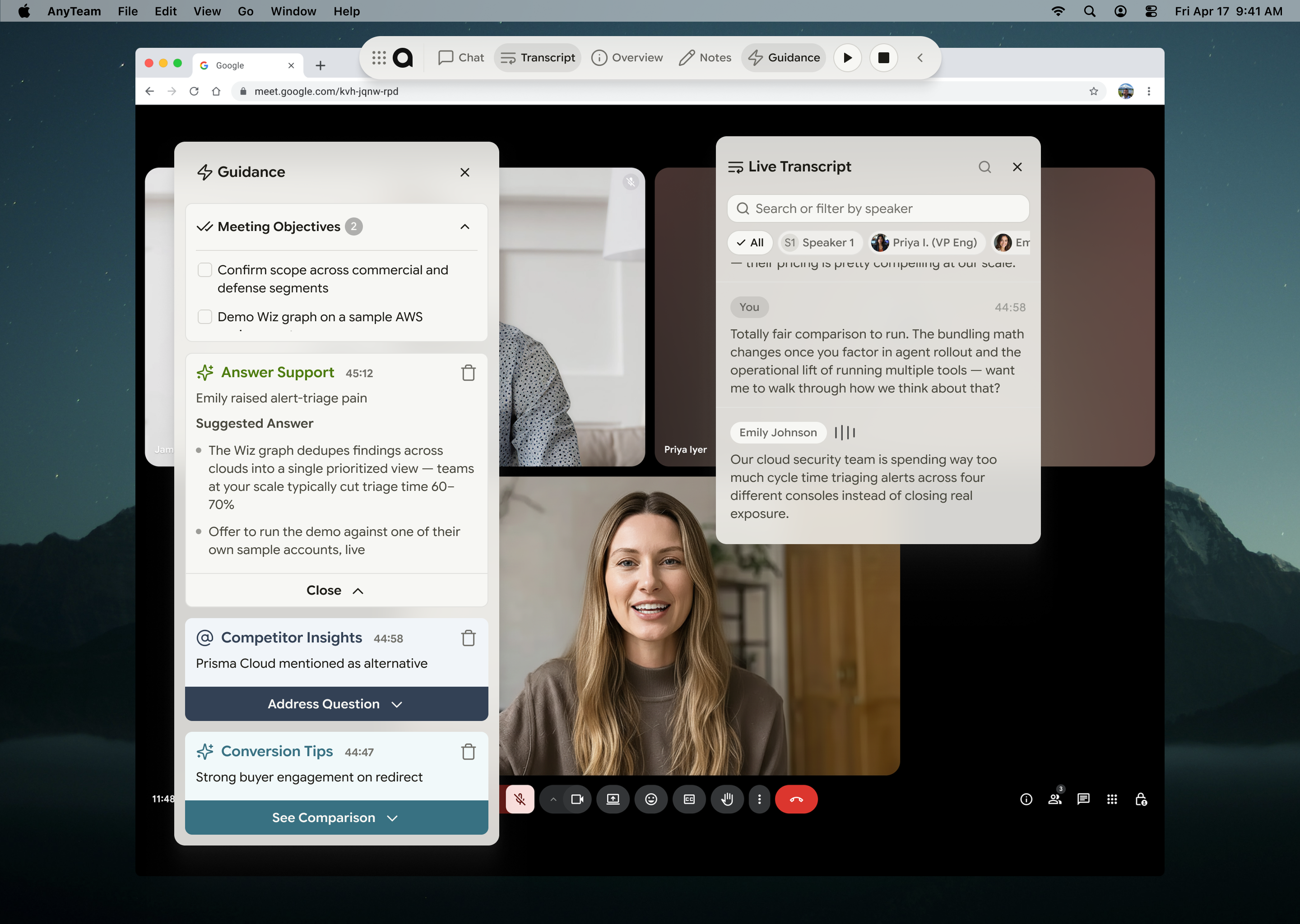The width and height of the screenshot is (1300, 924).
Task: Collapse the Answer Support card via Close
Action: [336, 590]
